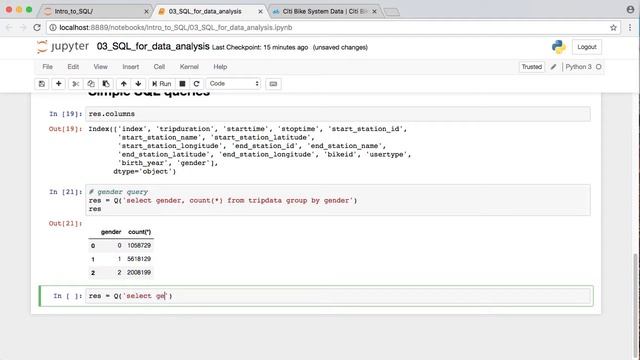Click the site information icon in address bar
The image size is (640, 360).
tap(53, 27)
